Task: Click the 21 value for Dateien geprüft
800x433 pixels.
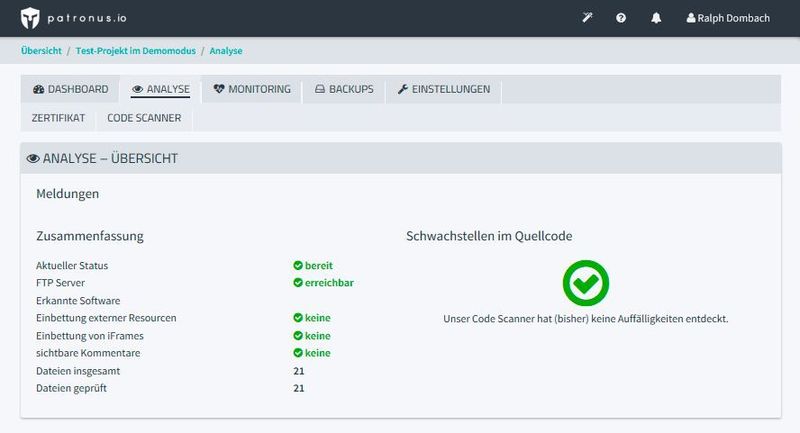Action: click(x=299, y=388)
